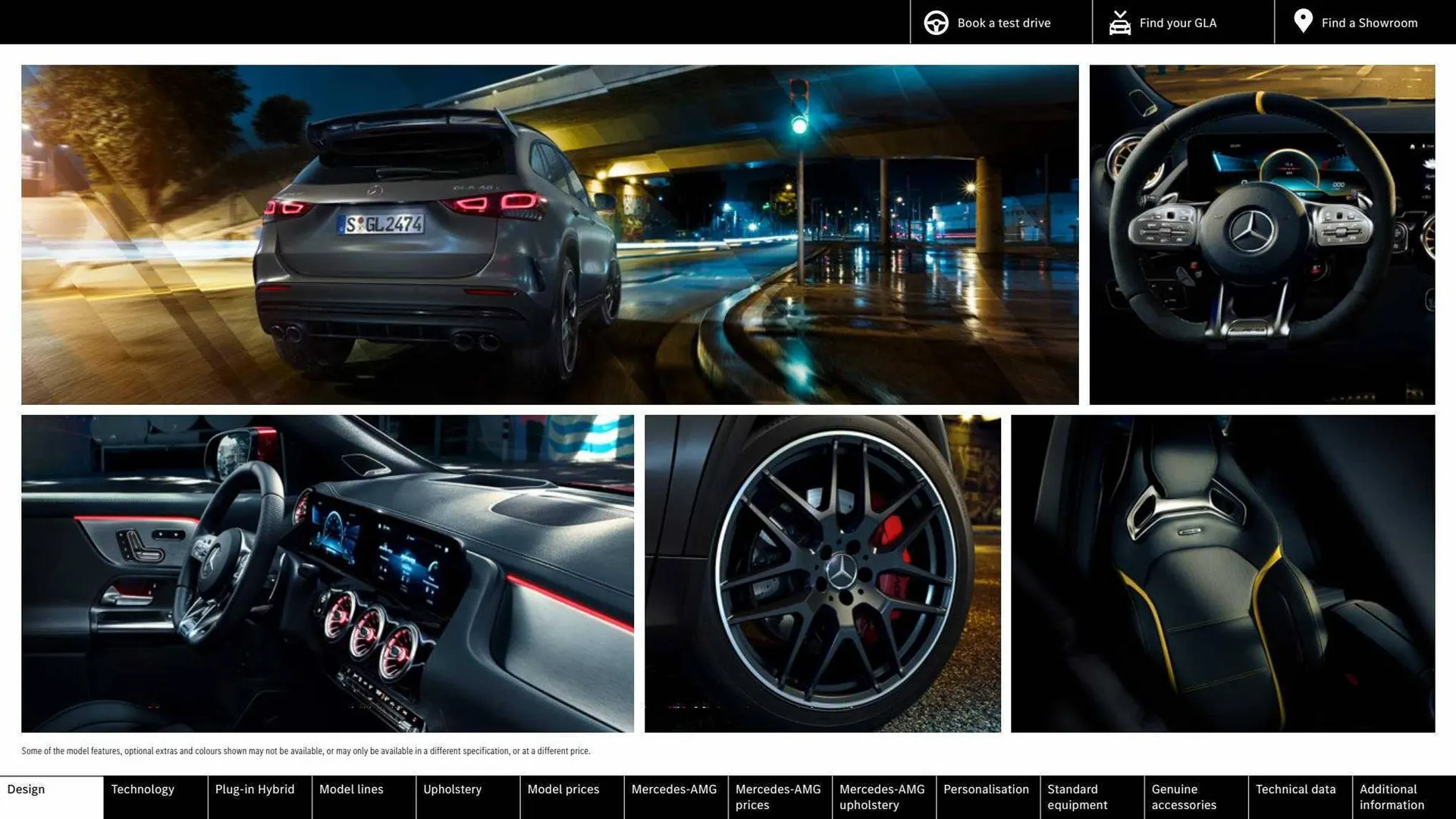Open the Upholstery tab
1456x819 pixels.
tap(453, 789)
